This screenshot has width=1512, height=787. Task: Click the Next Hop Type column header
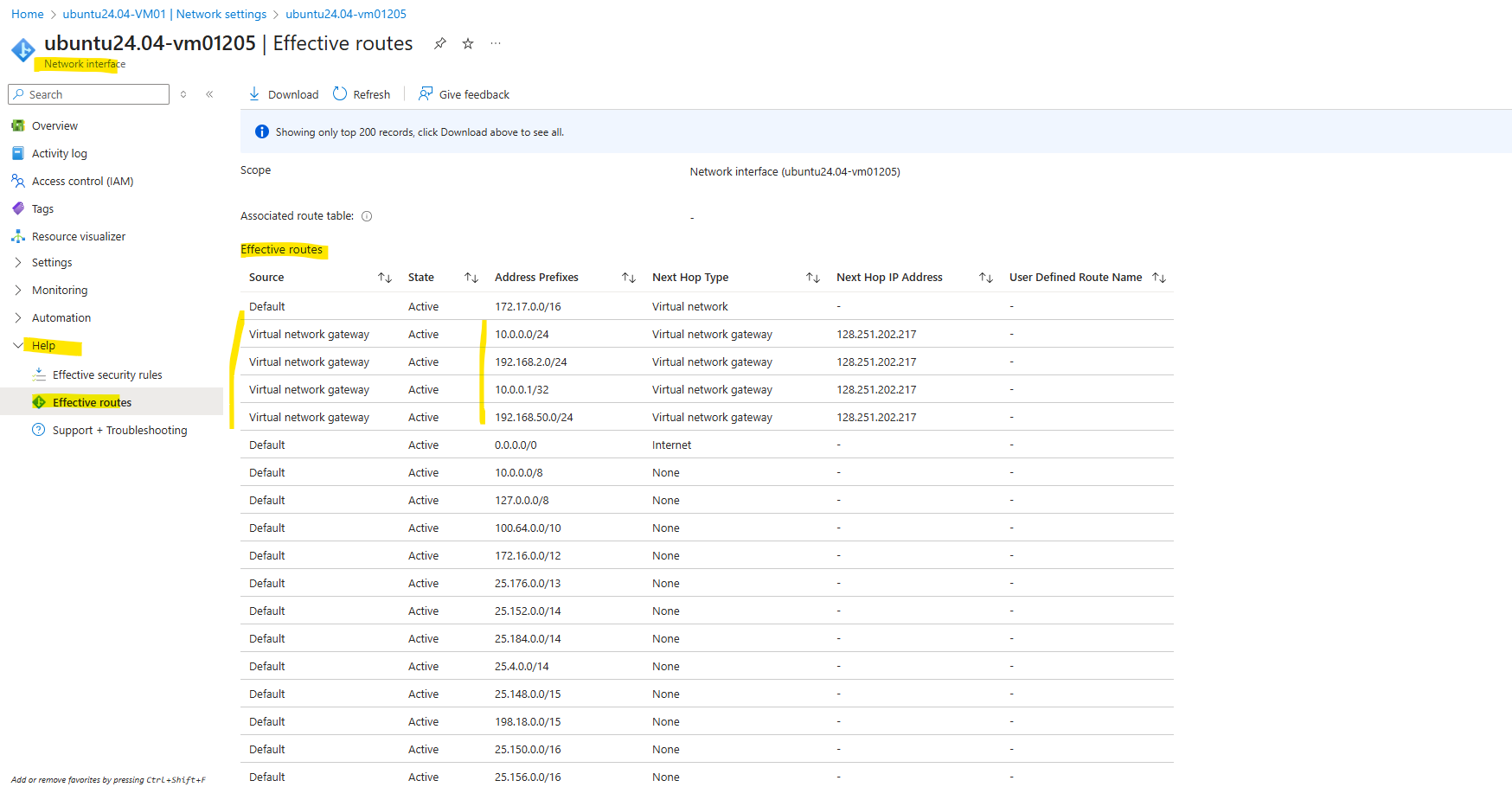coord(690,278)
